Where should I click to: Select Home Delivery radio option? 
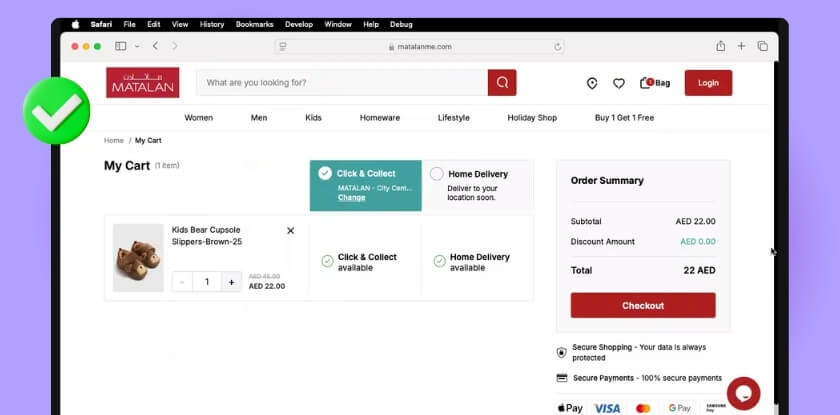[x=437, y=174]
